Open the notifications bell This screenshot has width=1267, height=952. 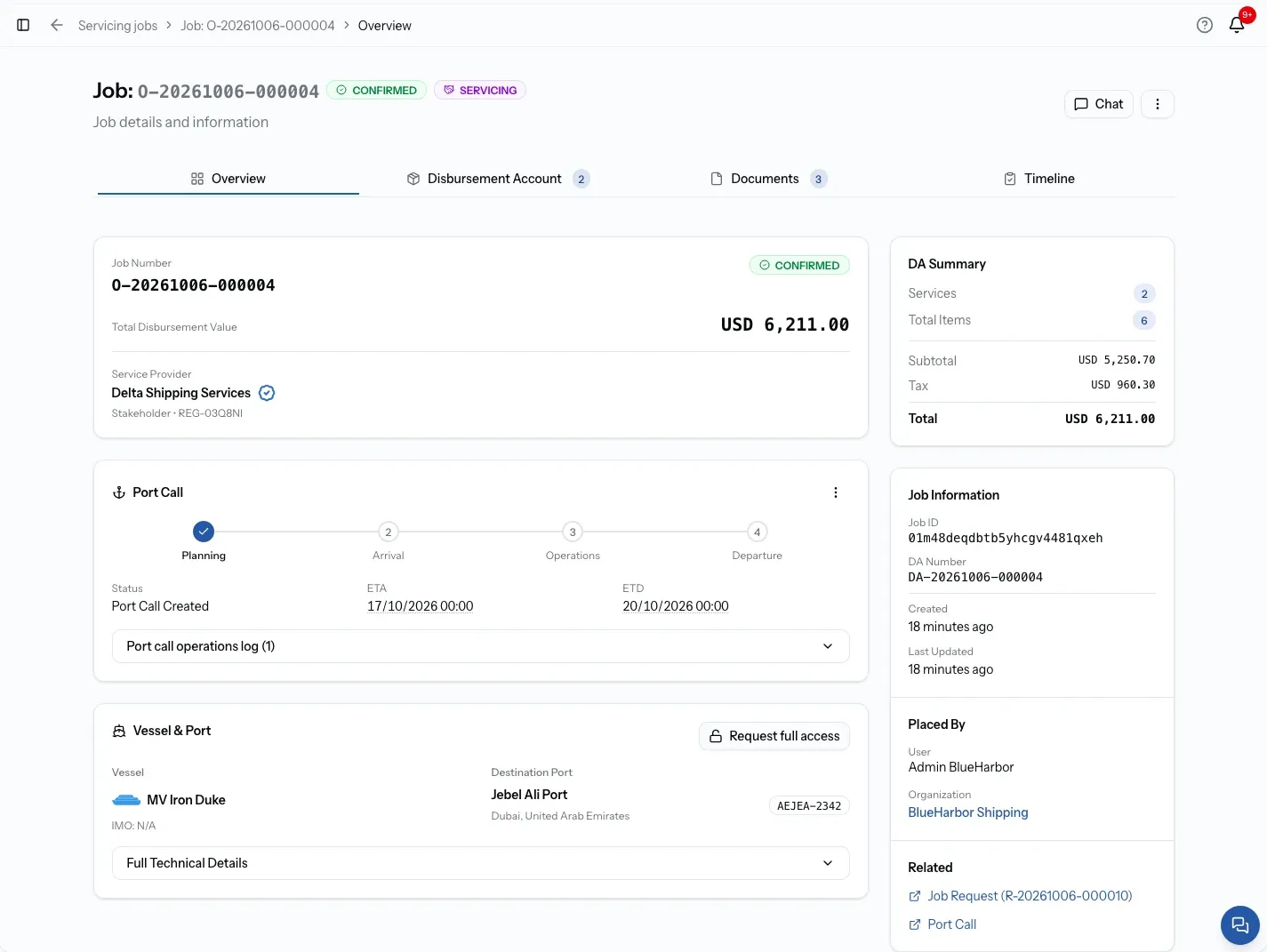coord(1237,25)
